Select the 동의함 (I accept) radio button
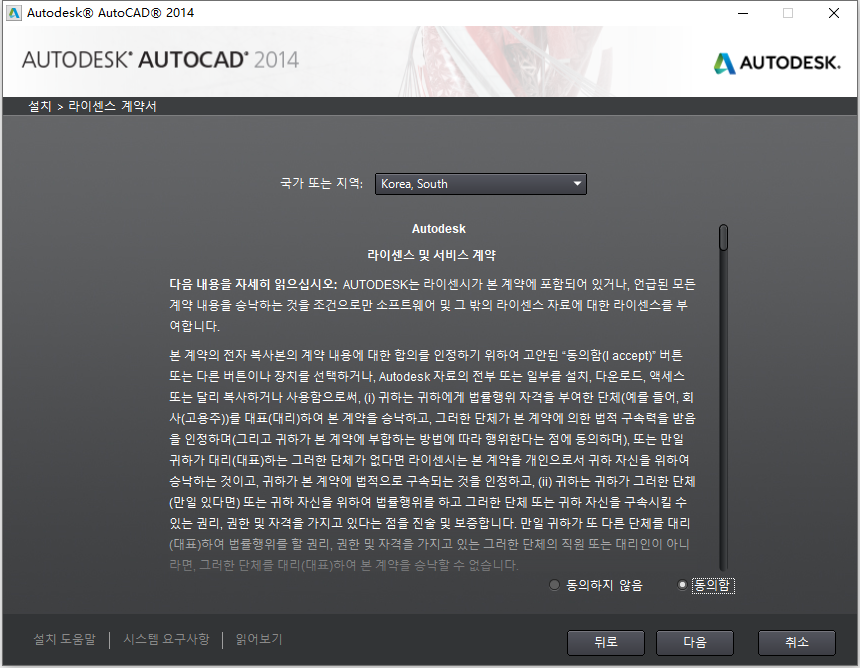 [x=682, y=585]
